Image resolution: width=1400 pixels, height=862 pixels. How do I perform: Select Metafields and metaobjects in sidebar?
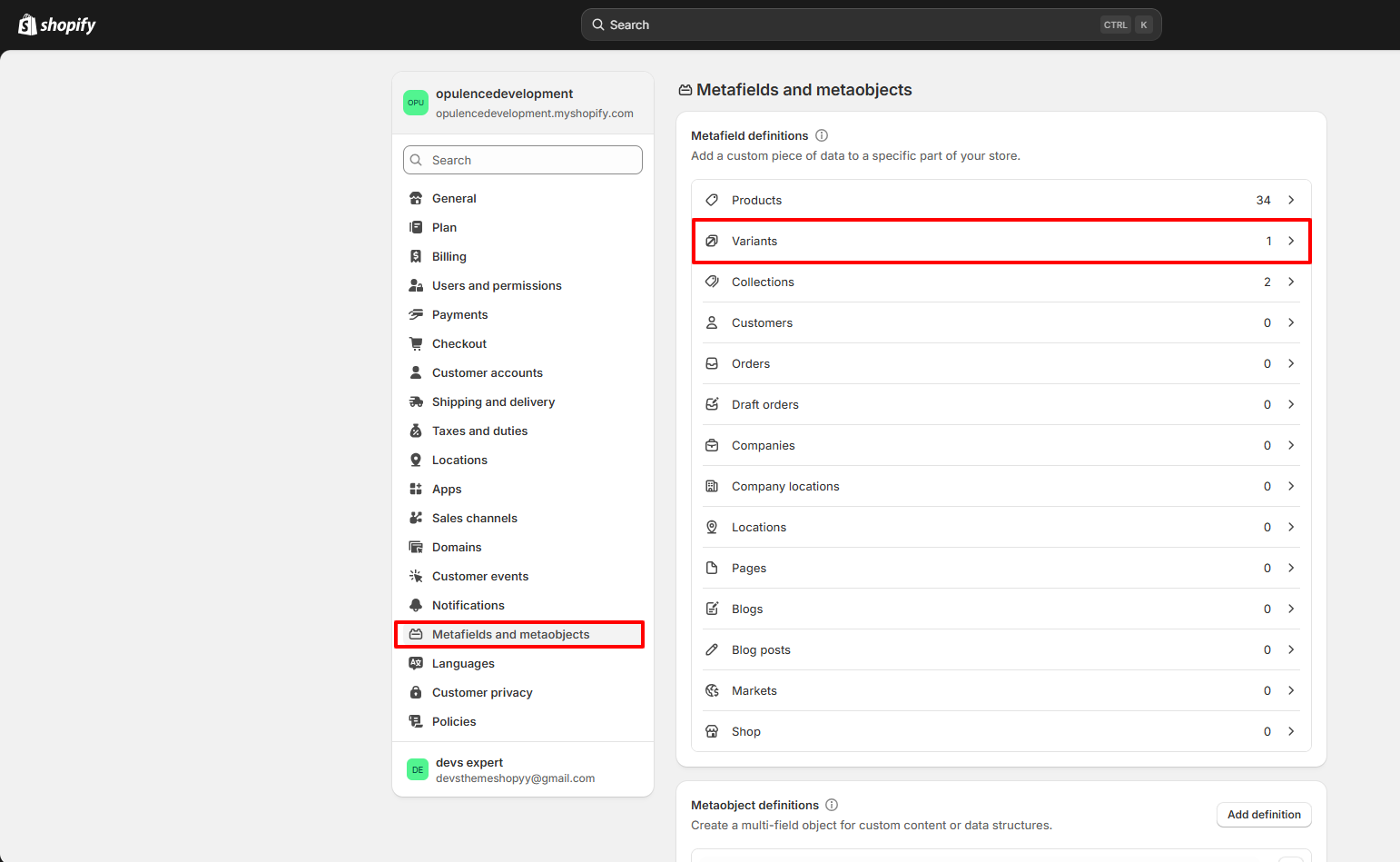tap(523, 634)
